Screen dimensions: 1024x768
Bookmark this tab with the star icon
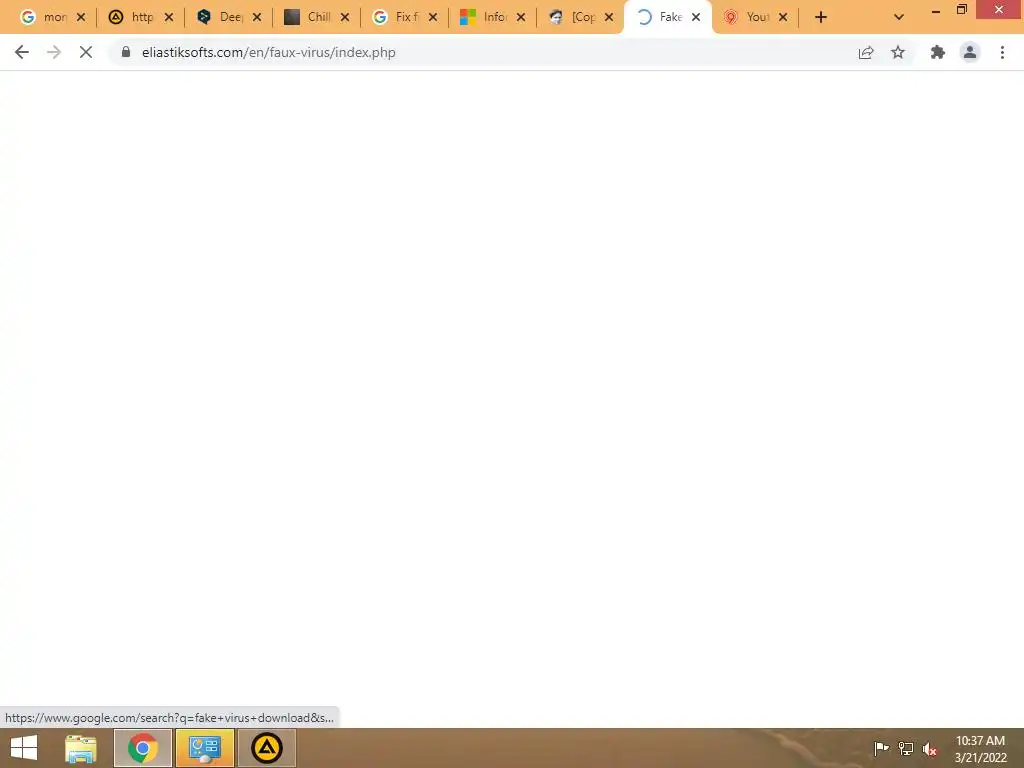coord(898,52)
